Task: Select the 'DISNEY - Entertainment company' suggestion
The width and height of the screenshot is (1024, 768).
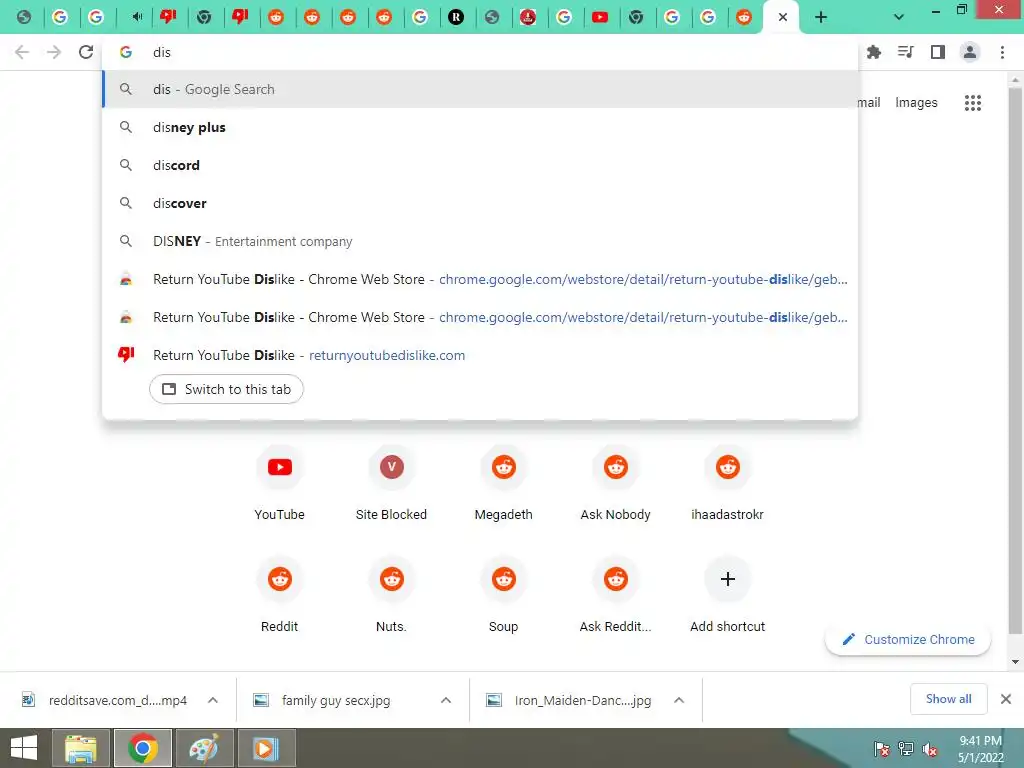Action: [480, 241]
